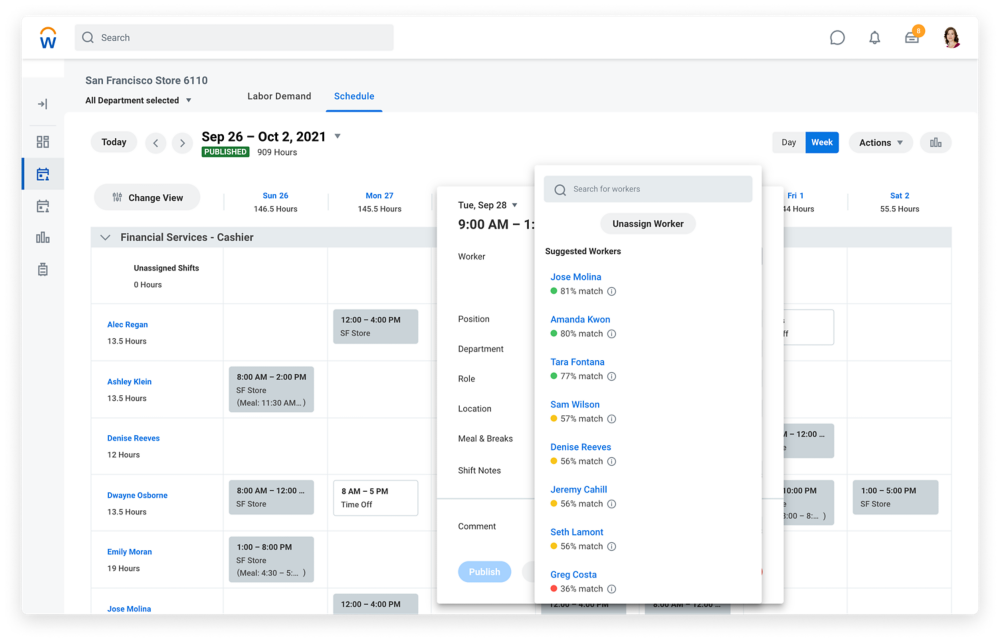Collapse the Financial Services - Cashier section

pyautogui.click(x=105, y=238)
